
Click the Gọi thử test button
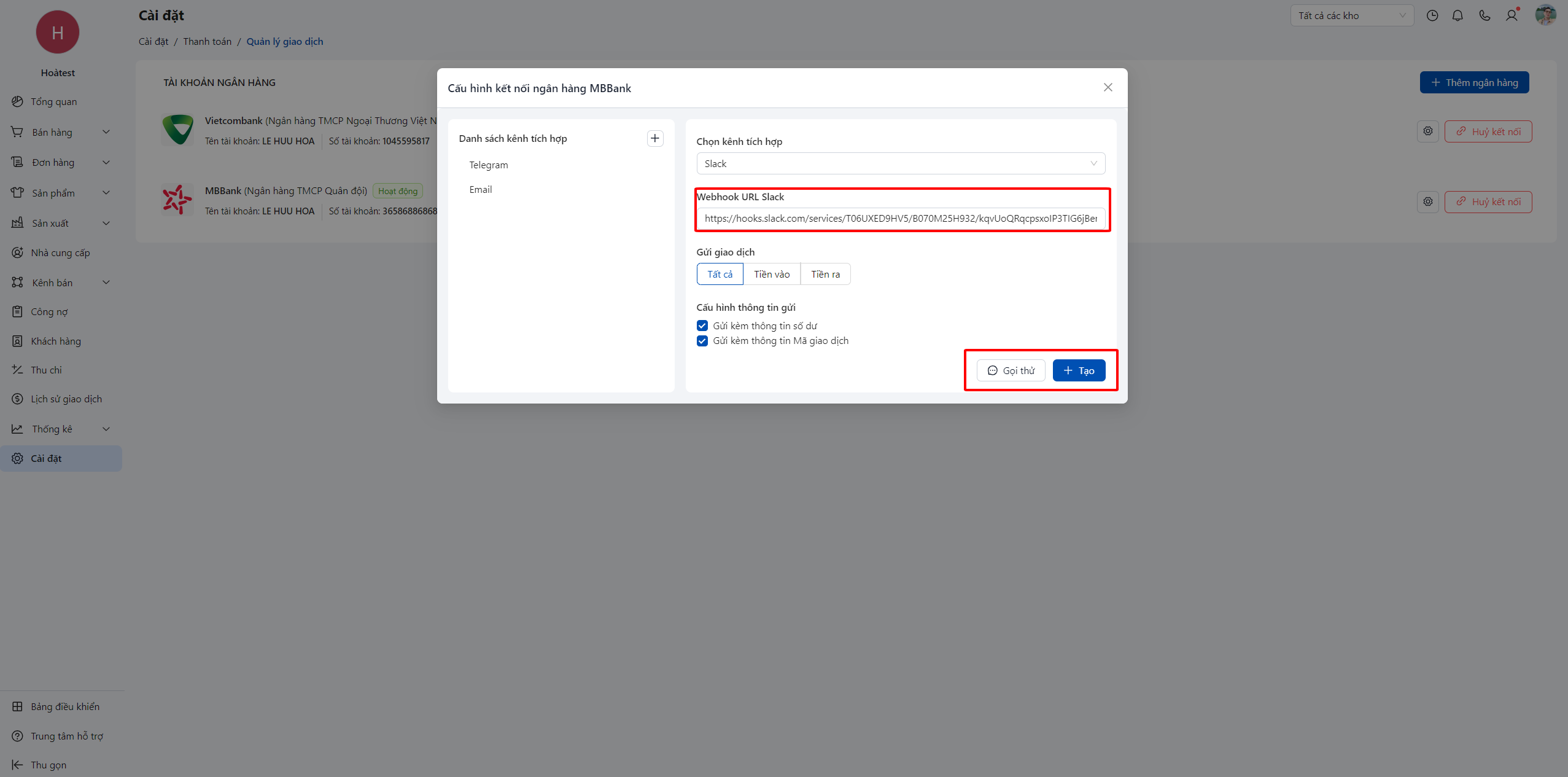point(1011,370)
